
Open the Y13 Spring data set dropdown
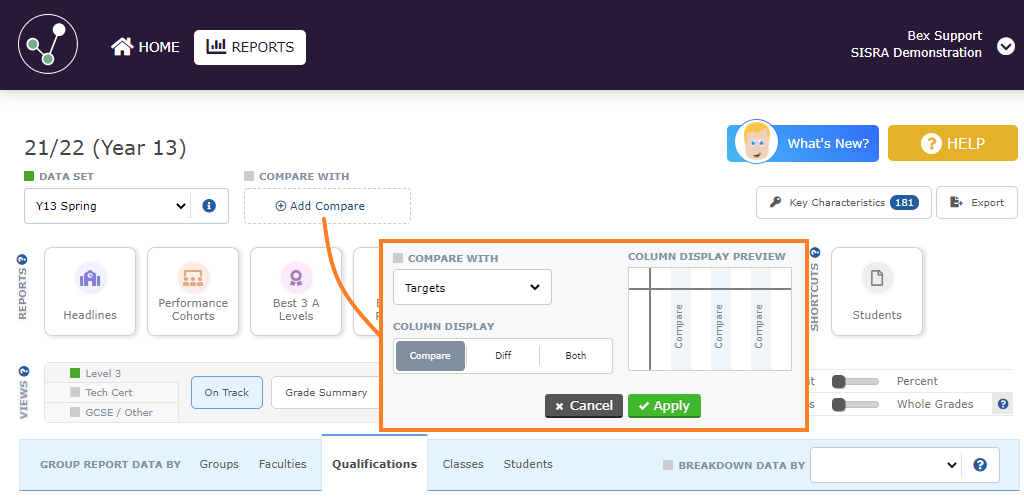tap(107, 206)
